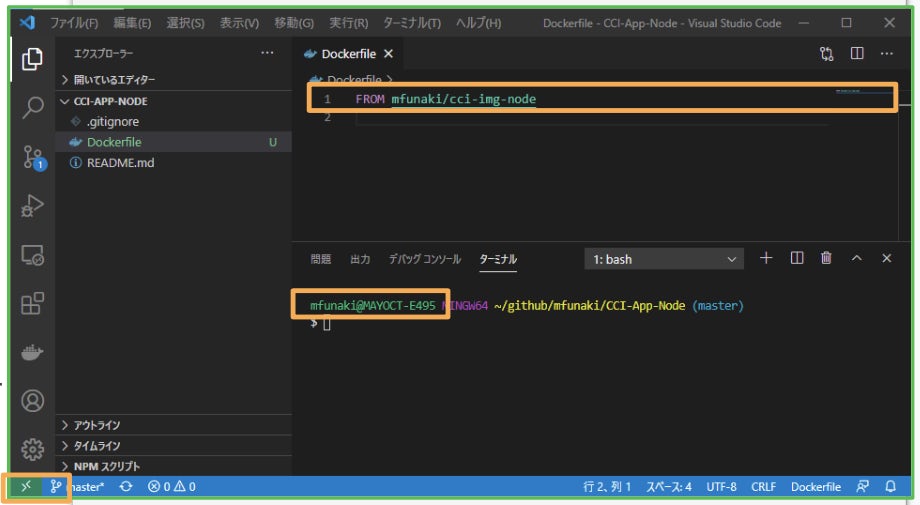The image size is (920, 505).
Task: Open the Search view in activity bar
Action: coord(32,107)
